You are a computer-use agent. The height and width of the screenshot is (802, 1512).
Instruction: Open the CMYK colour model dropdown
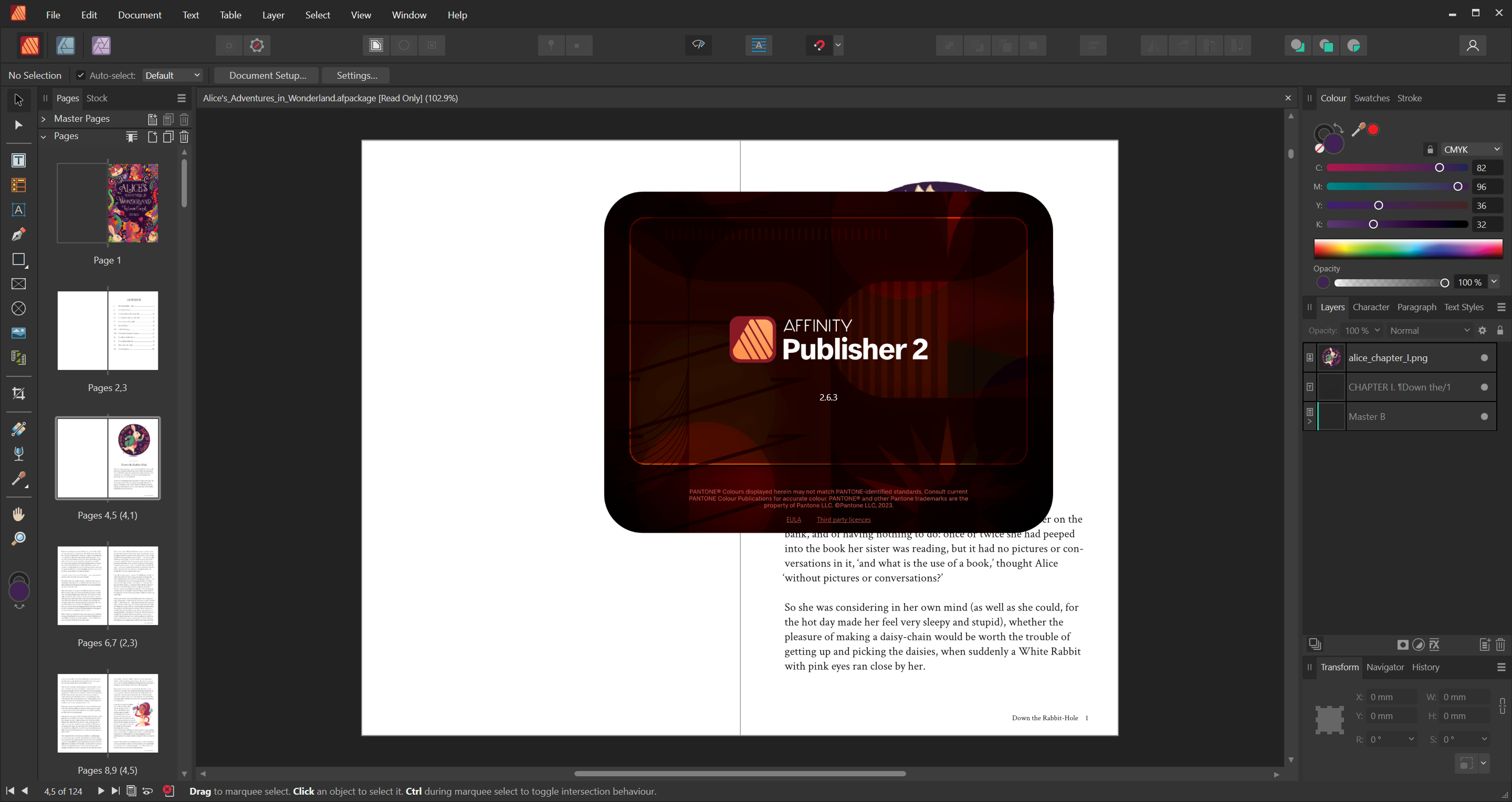pos(1472,150)
